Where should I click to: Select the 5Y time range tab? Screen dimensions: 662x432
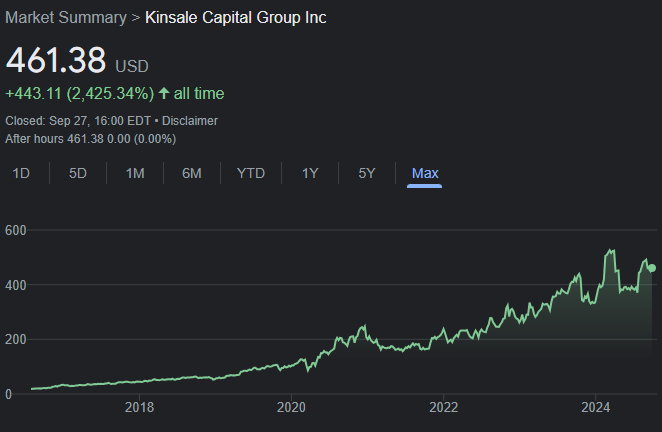(x=367, y=173)
